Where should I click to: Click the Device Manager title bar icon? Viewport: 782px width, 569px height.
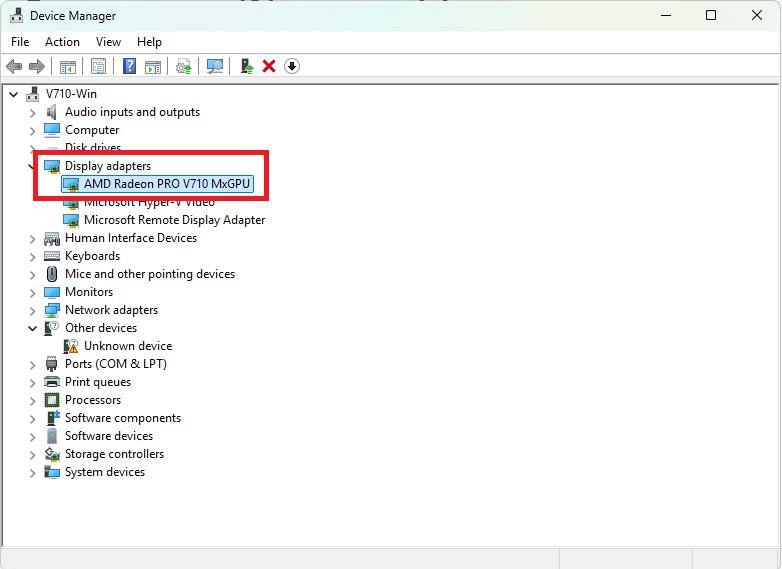click(16, 15)
